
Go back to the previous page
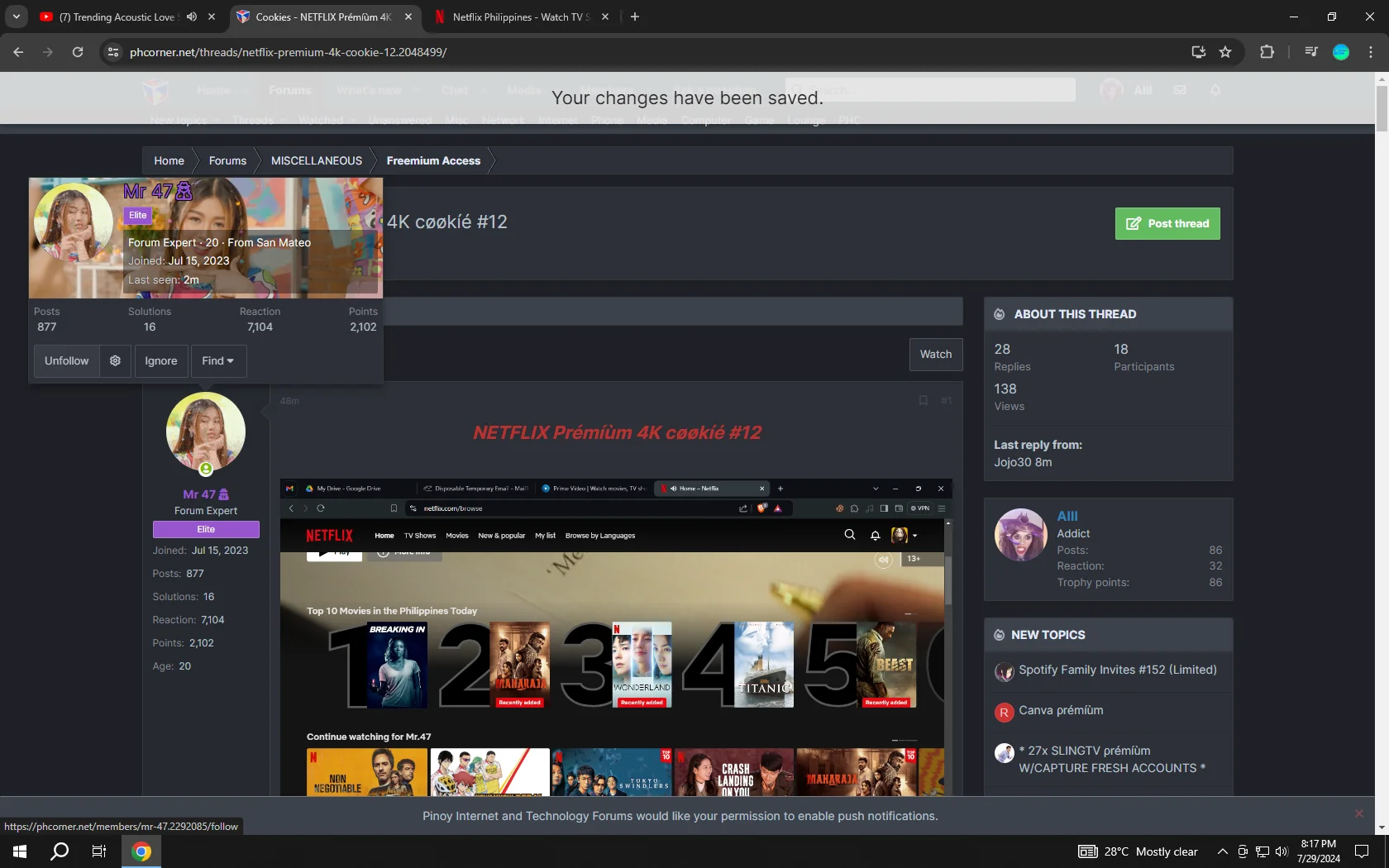[x=18, y=52]
